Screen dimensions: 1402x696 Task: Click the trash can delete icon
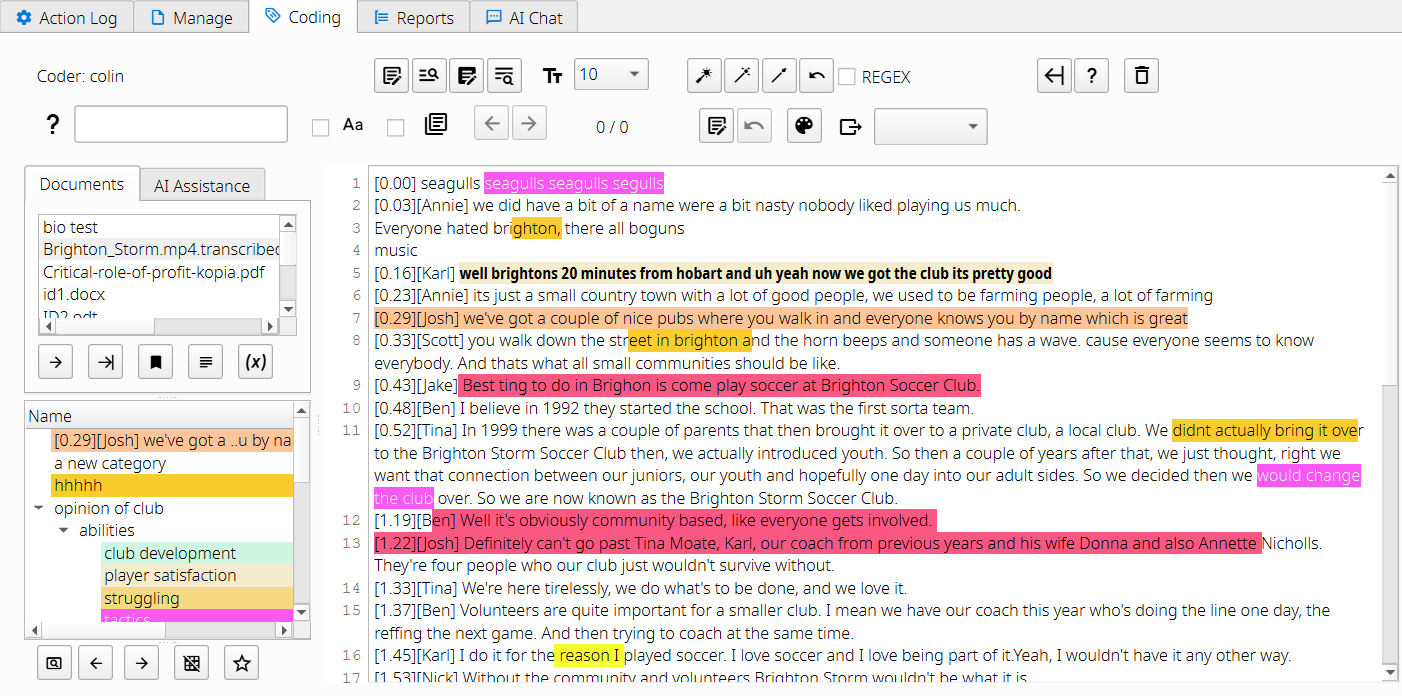tap(1142, 75)
